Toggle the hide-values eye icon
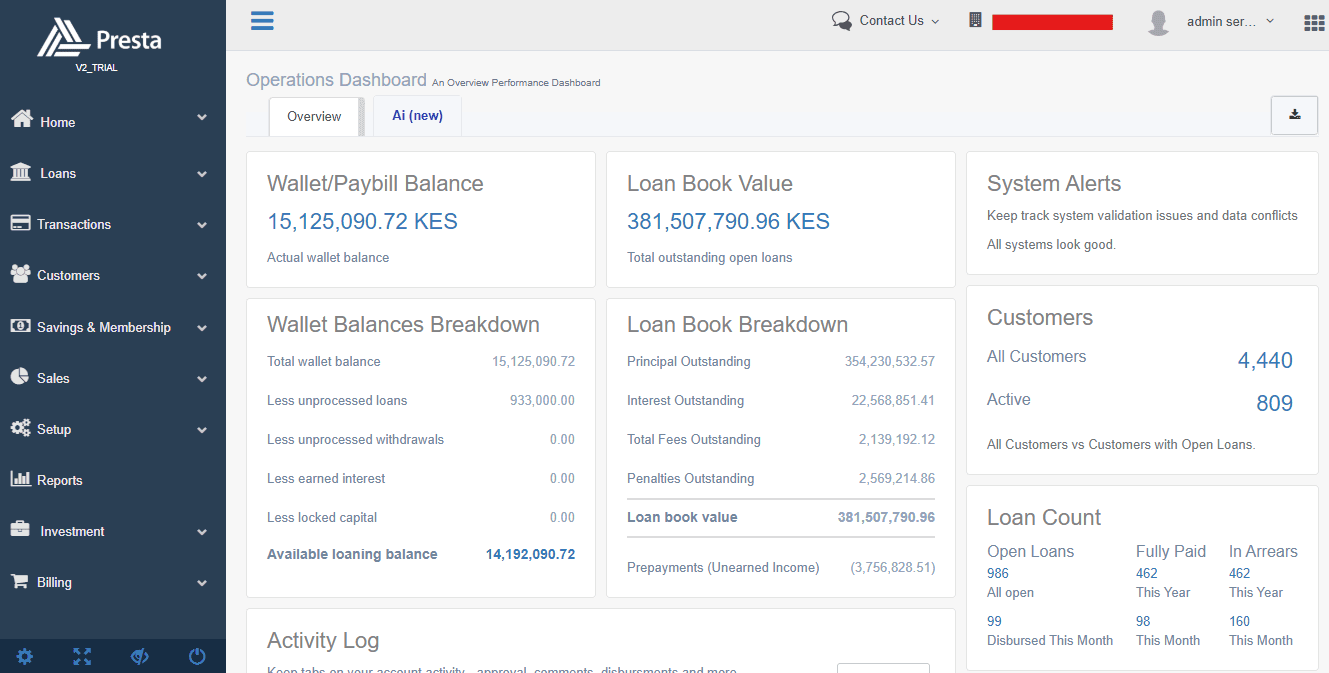Screen dimensions: 1329x673 pos(140,657)
